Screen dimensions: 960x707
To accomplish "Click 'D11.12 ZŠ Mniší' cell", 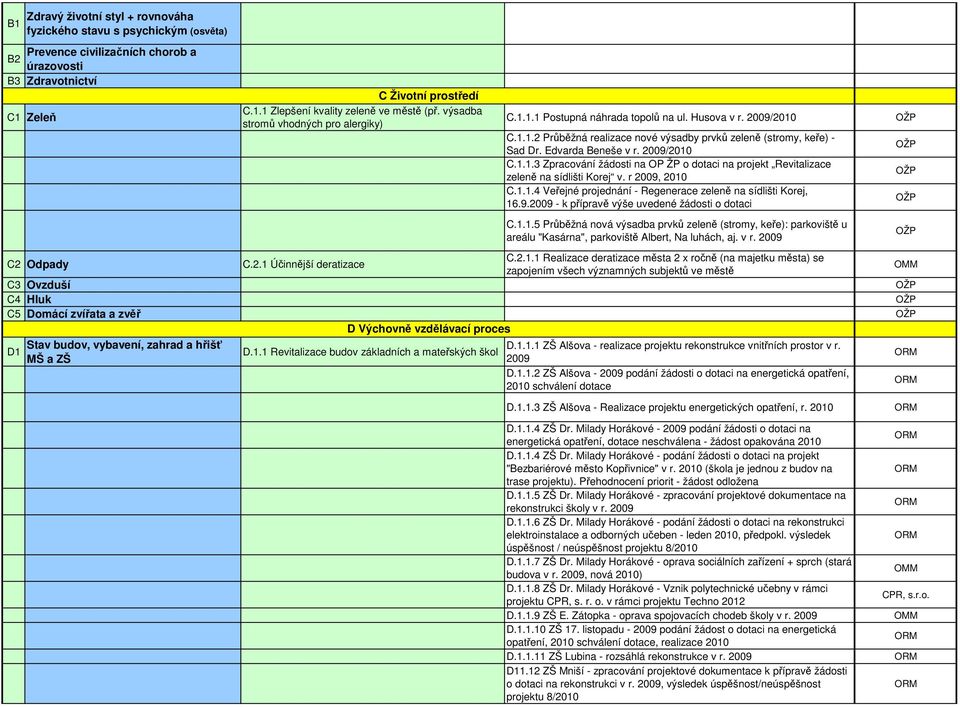I will (680, 684).
